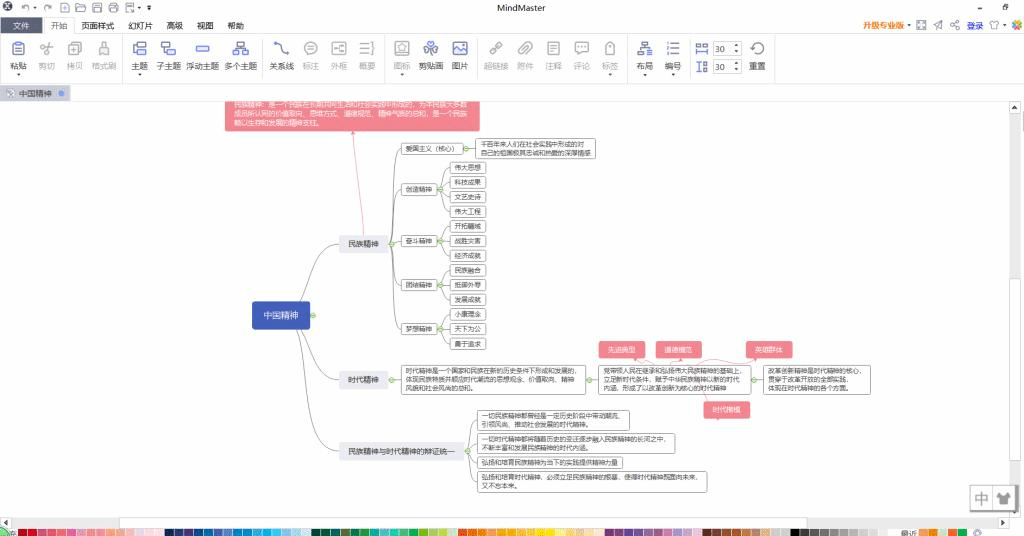This screenshot has height=536, width=1024.
Task: Click the share icon beside 登录
Action: coord(955,25)
